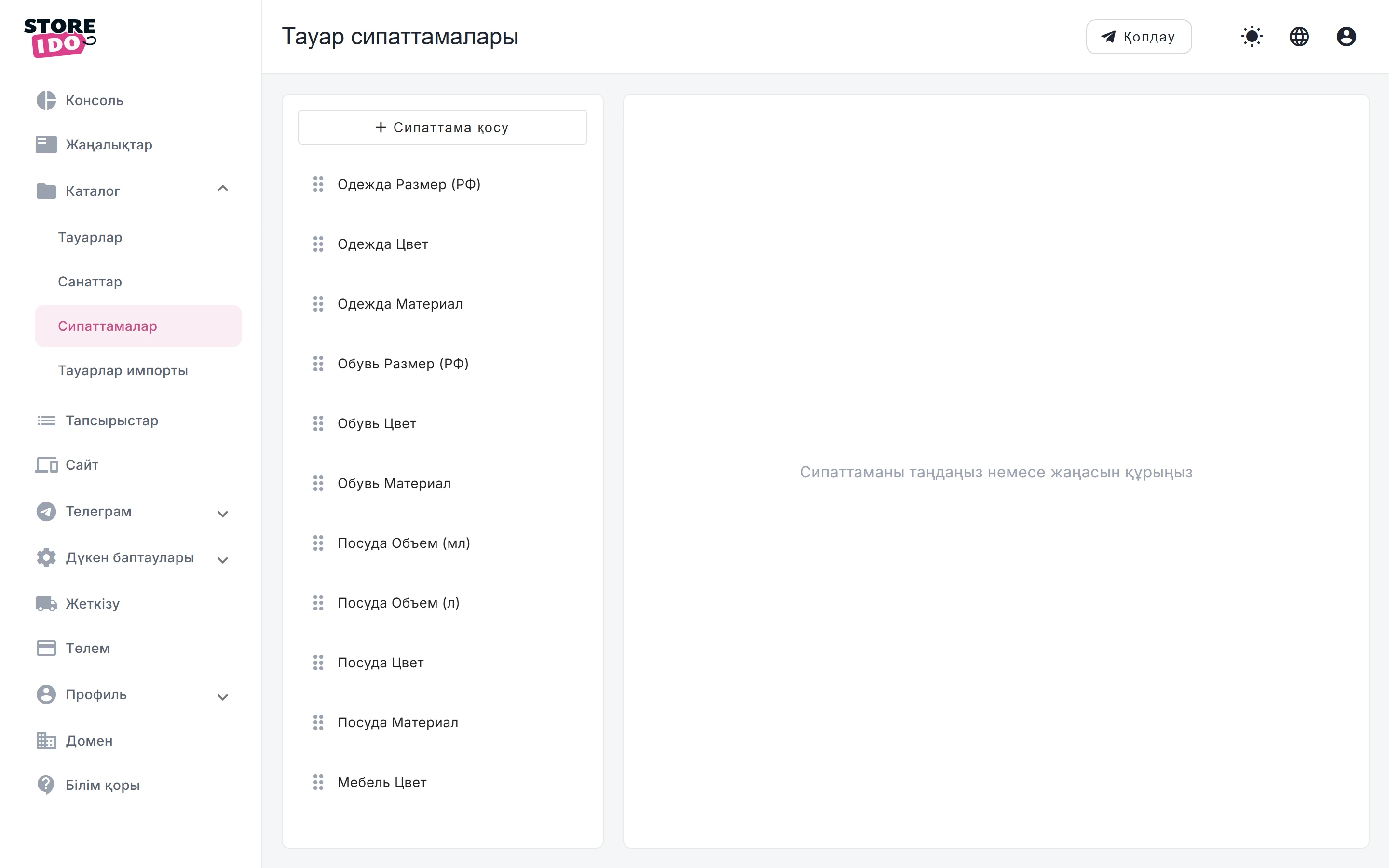Viewport: 1389px width, 868px height.
Task: Click drag handle for Посуда Объем (л)
Action: (x=318, y=603)
